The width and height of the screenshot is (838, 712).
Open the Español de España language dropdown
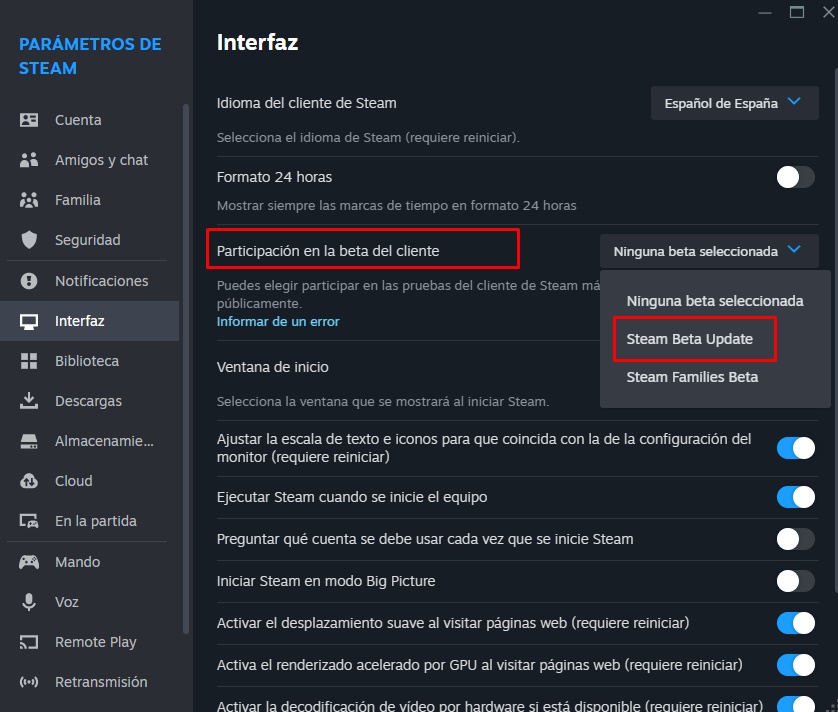coord(734,103)
